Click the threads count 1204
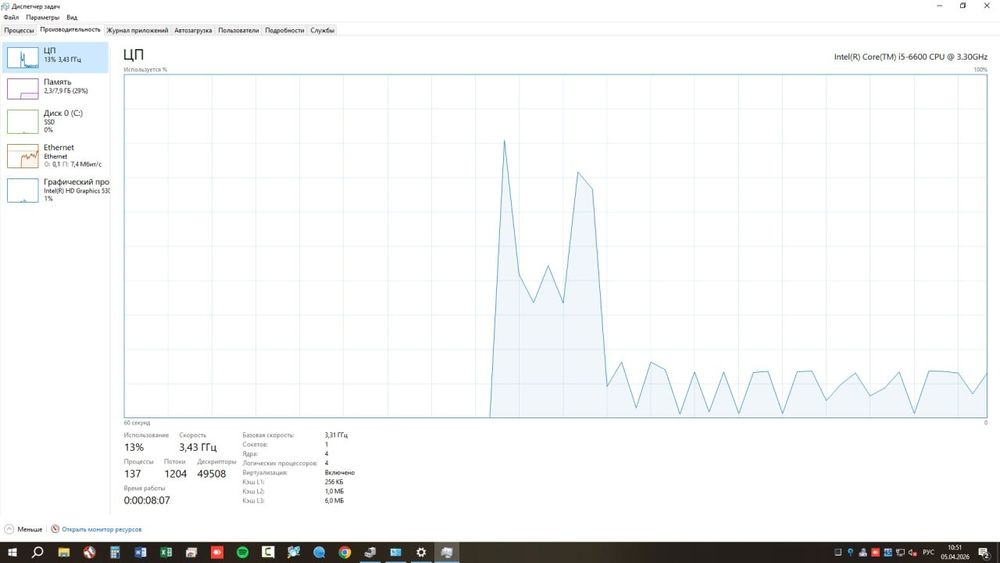The width and height of the screenshot is (1000, 563). tap(175, 474)
